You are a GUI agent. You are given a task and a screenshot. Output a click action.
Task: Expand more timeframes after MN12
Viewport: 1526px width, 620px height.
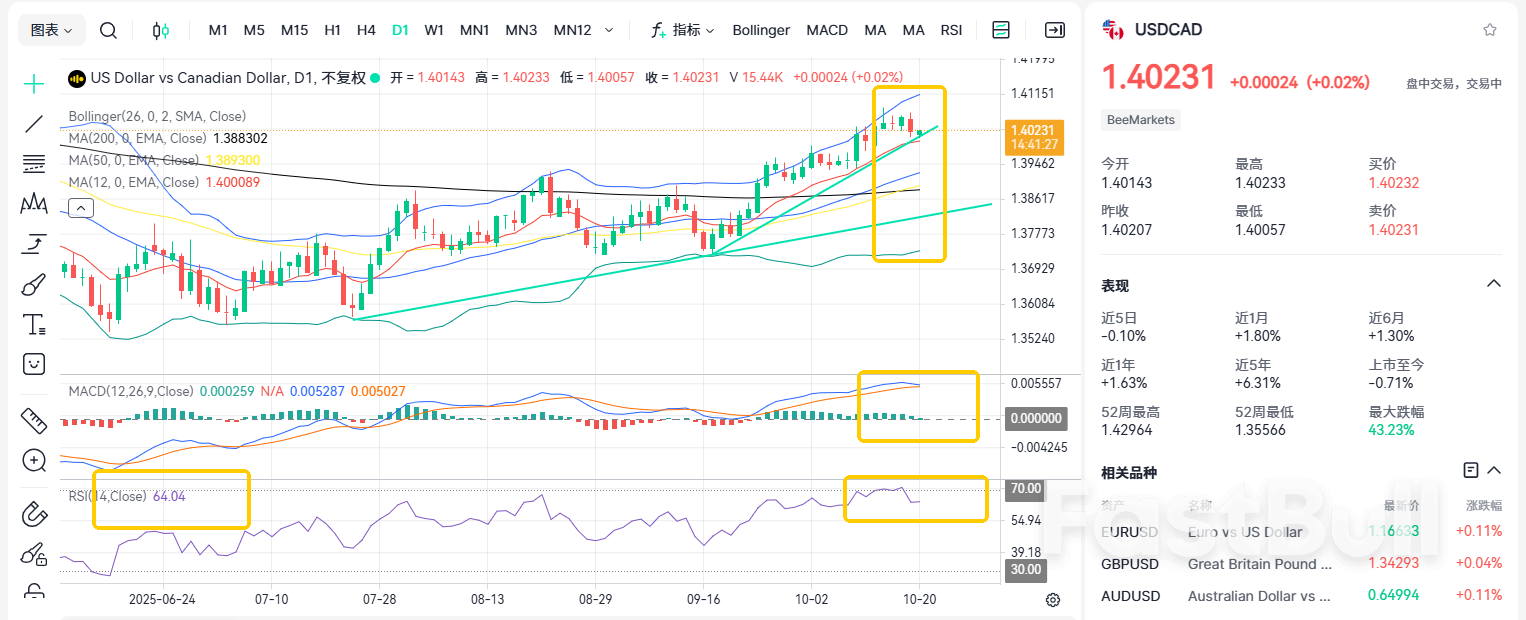click(609, 30)
